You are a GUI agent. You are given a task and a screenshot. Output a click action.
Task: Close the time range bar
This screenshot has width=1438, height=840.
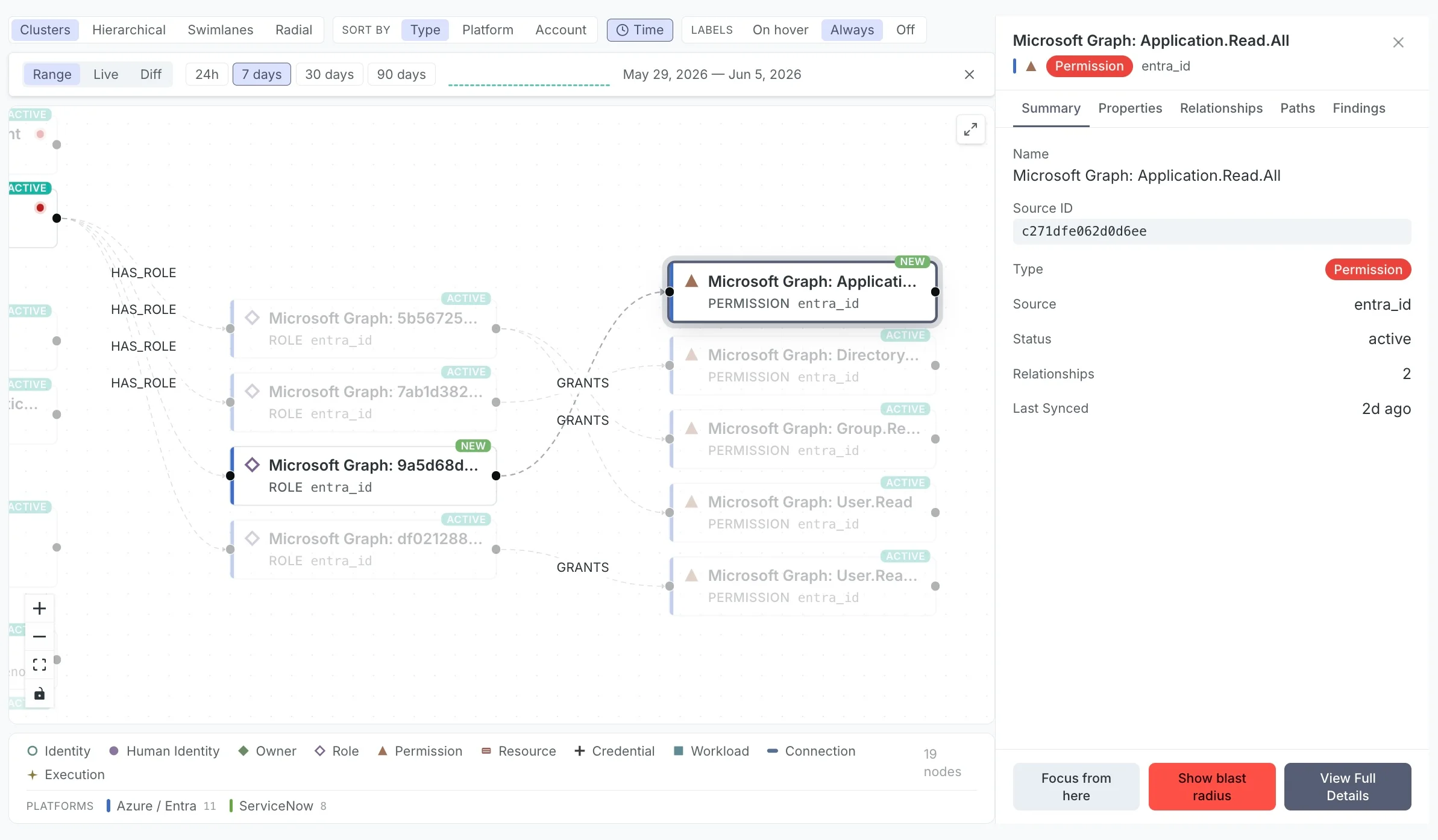pos(969,75)
